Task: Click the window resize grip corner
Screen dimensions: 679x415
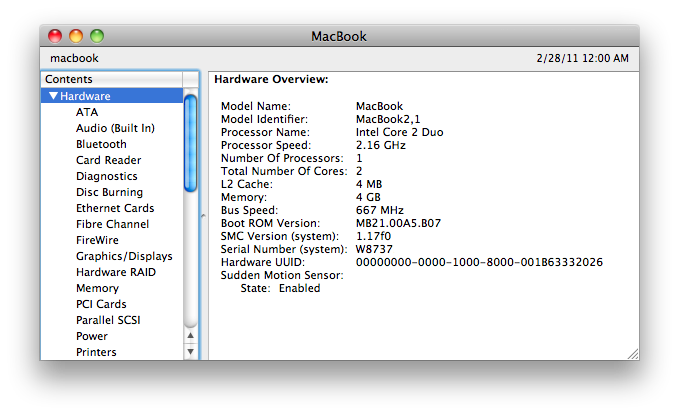Action: coord(633,354)
